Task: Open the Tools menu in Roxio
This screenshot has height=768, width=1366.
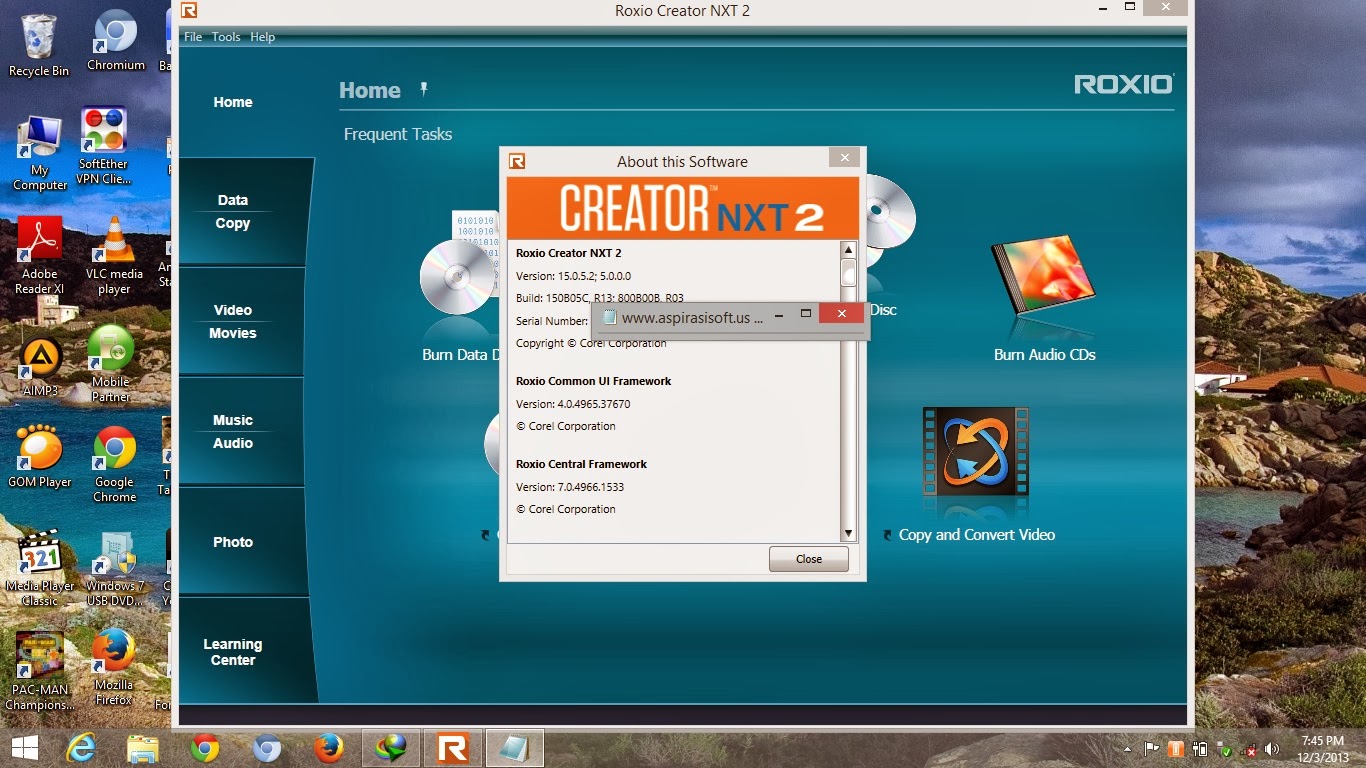Action: [226, 37]
